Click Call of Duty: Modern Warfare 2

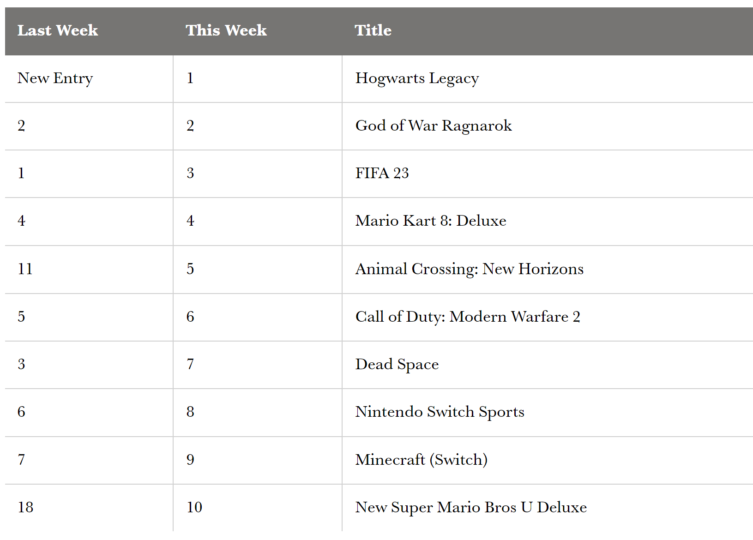(468, 317)
